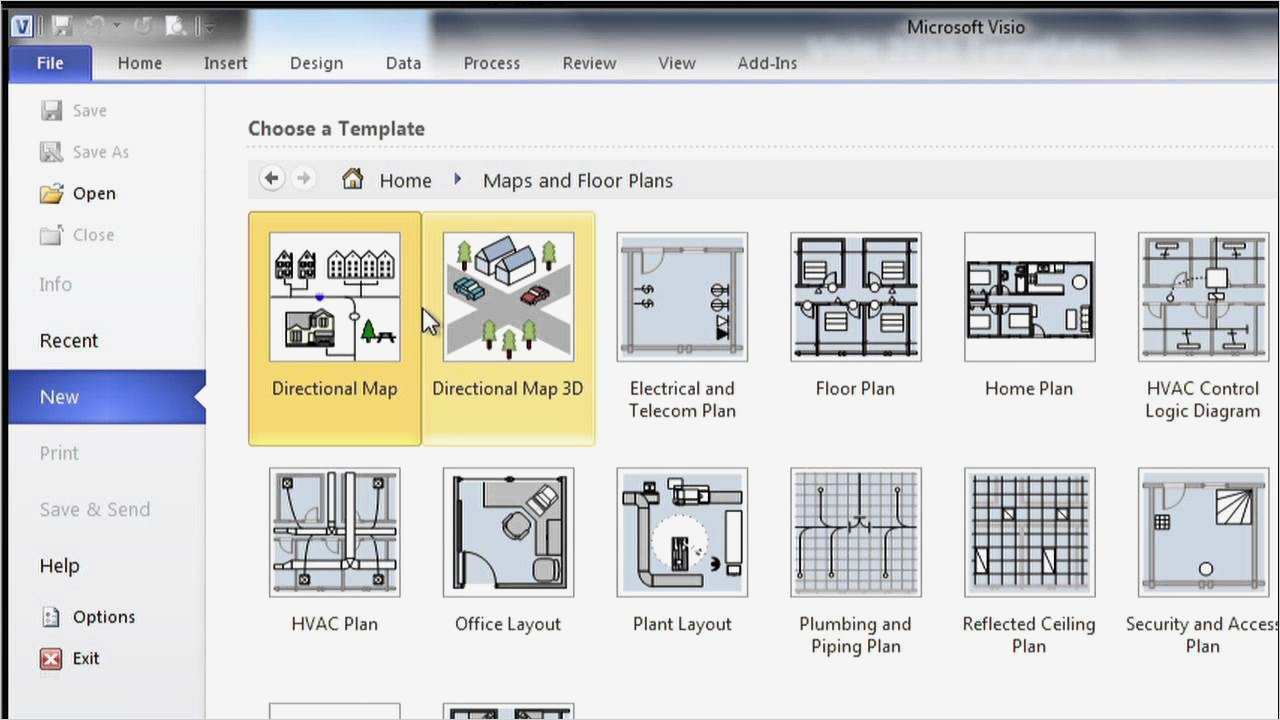
Task: Select the Data ribbon tab
Action: click(404, 63)
